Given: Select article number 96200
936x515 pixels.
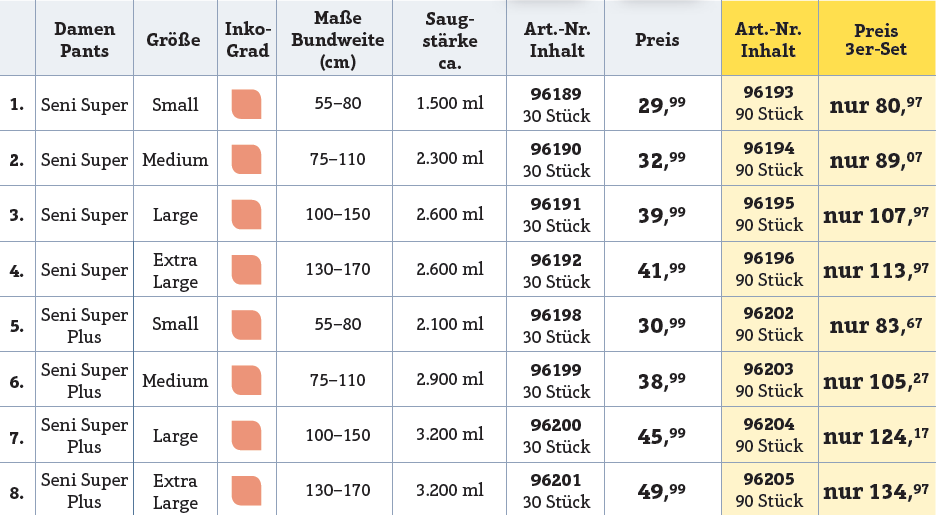Looking at the screenshot, I should click(556, 425).
